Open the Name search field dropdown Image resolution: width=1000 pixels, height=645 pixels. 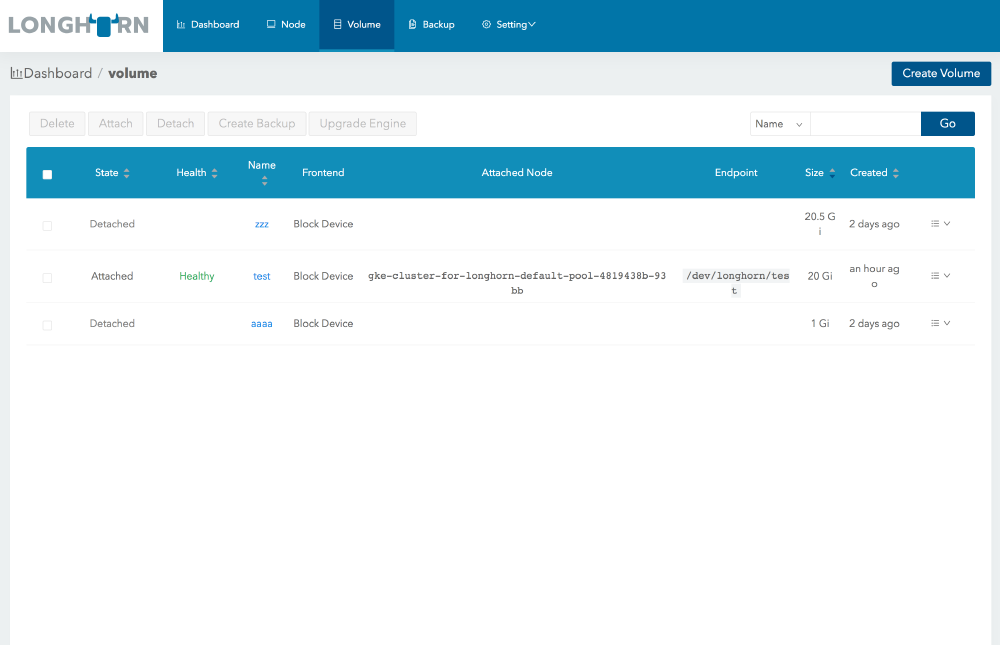click(x=779, y=124)
